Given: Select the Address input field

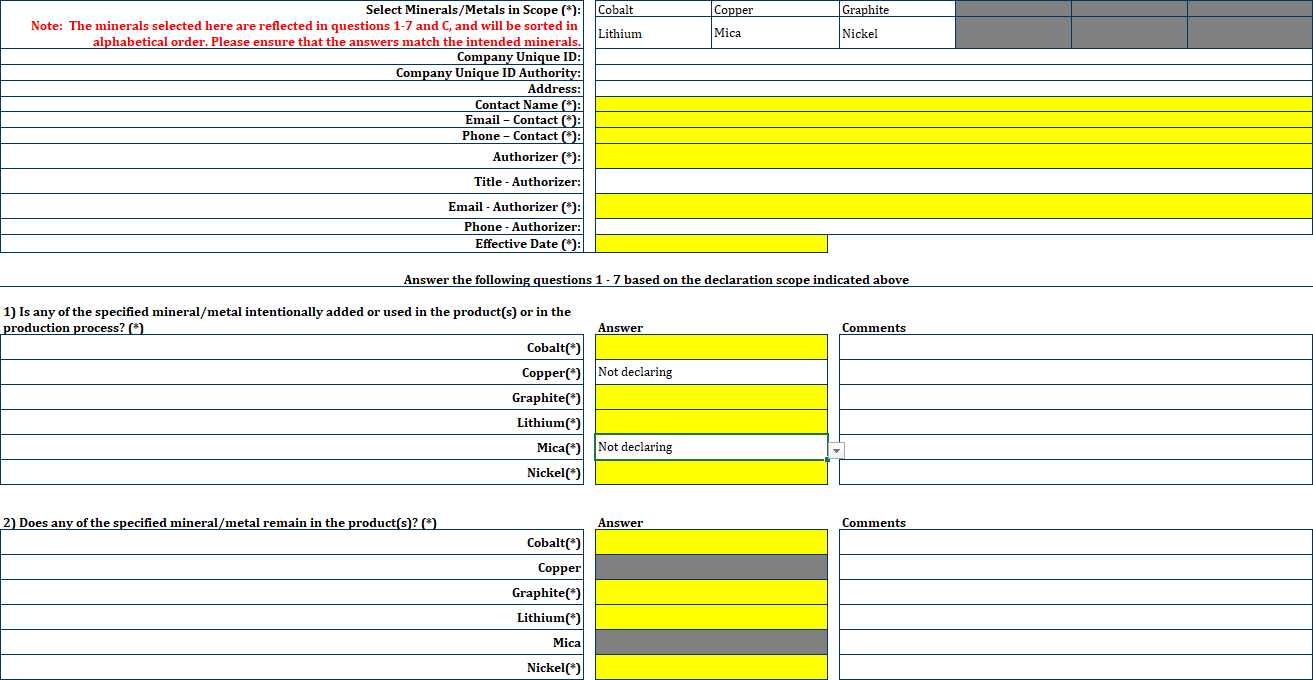Looking at the screenshot, I should pyautogui.click(x=953, y=89).
